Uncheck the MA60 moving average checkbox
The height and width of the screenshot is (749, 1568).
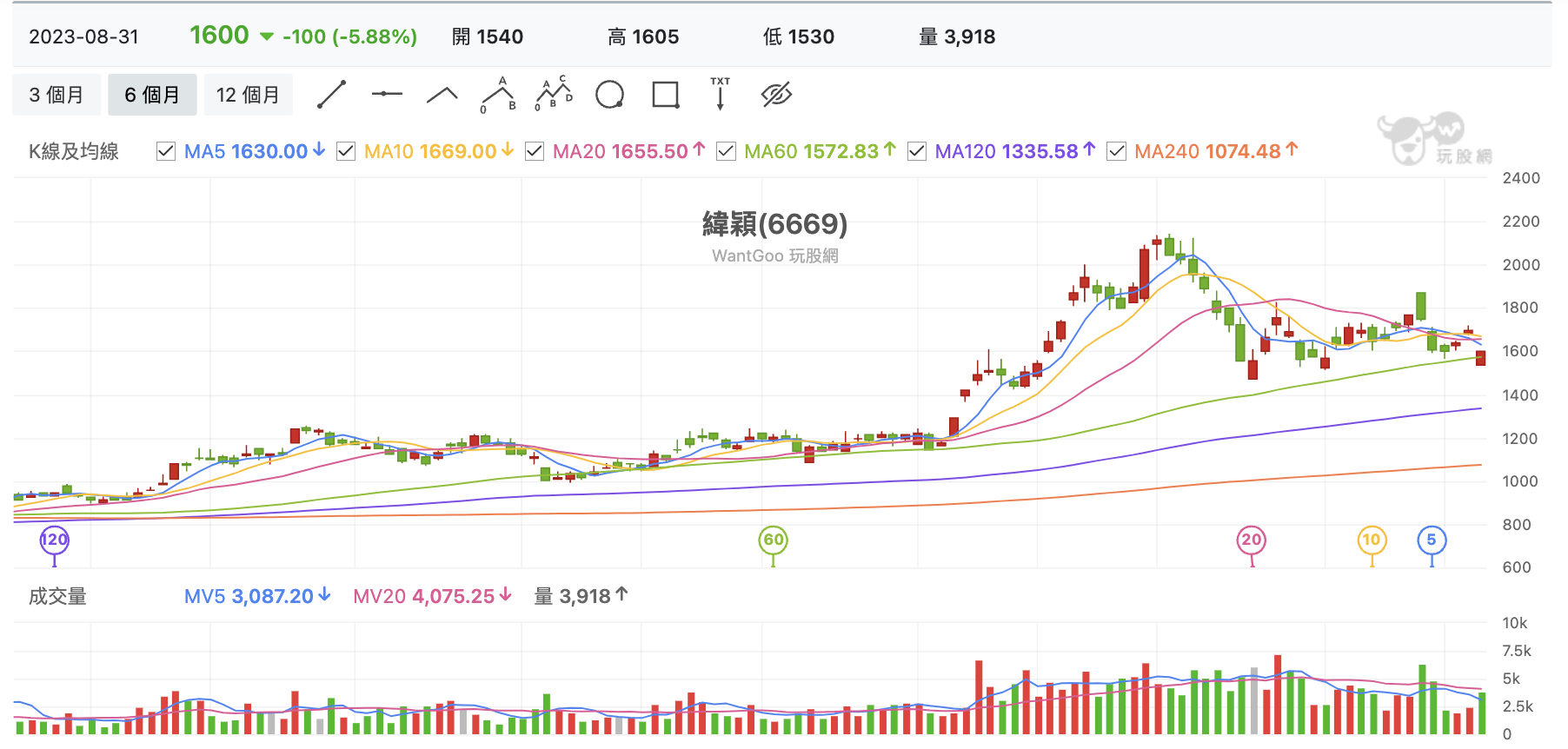[x=726, y=151]
